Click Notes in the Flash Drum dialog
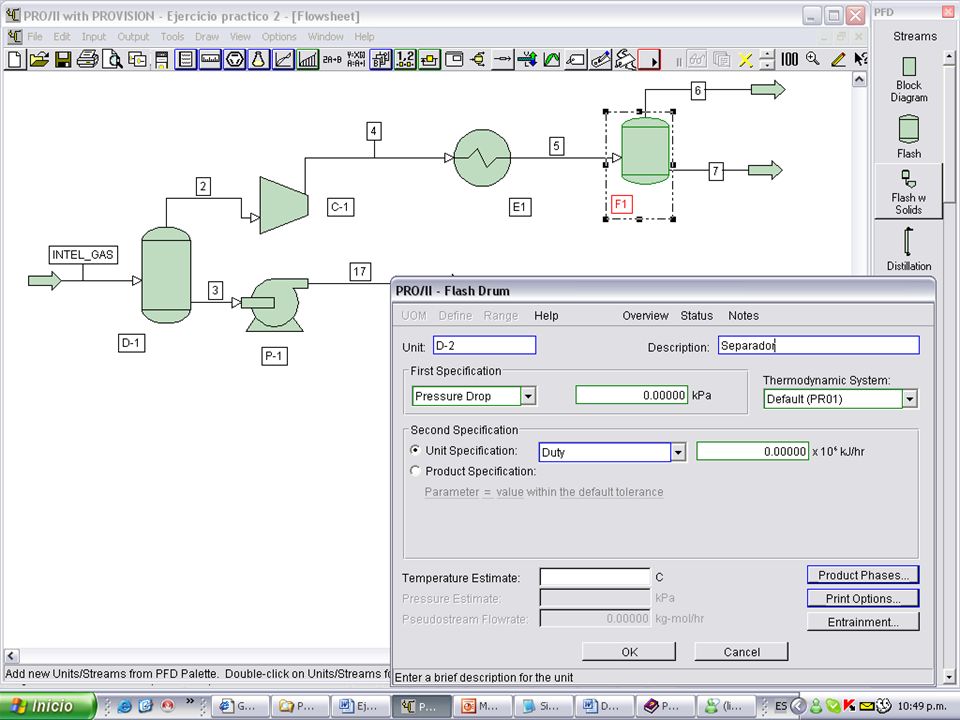This screenshot has height=720, width=960. click(x=743, y=316)
